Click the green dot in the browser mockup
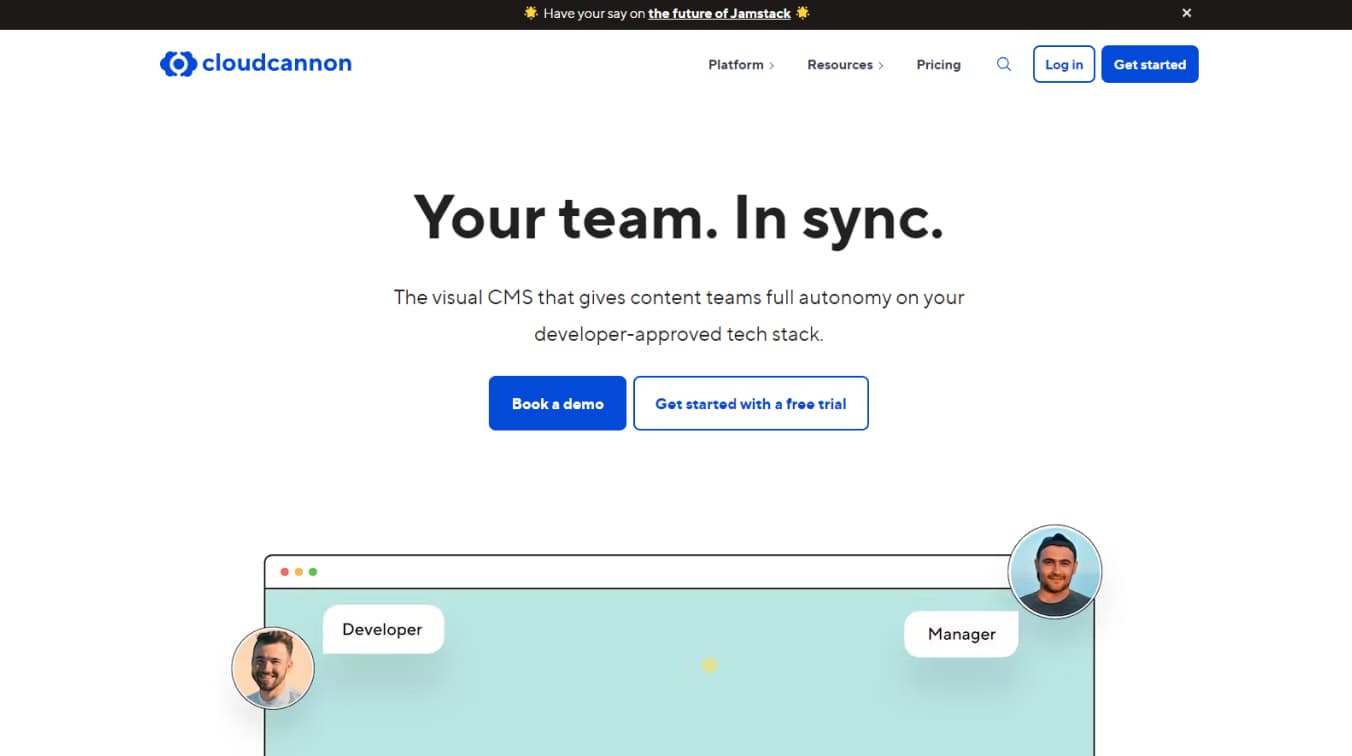The image size is (1352, 756). 314,571
